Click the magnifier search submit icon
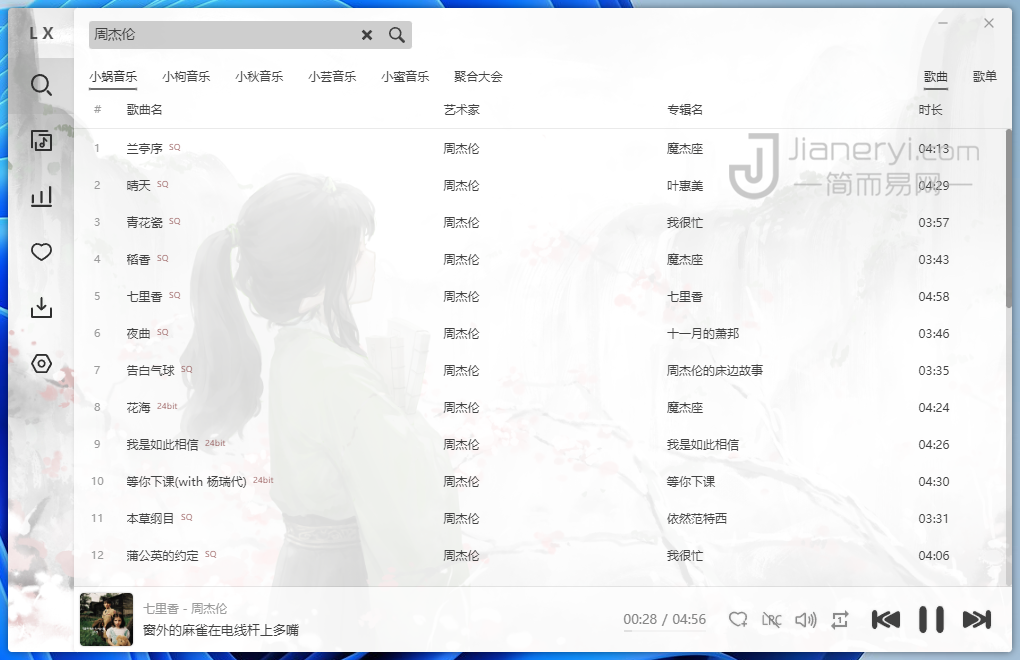This screenshot has width=1020, height=660. (397, 35)
